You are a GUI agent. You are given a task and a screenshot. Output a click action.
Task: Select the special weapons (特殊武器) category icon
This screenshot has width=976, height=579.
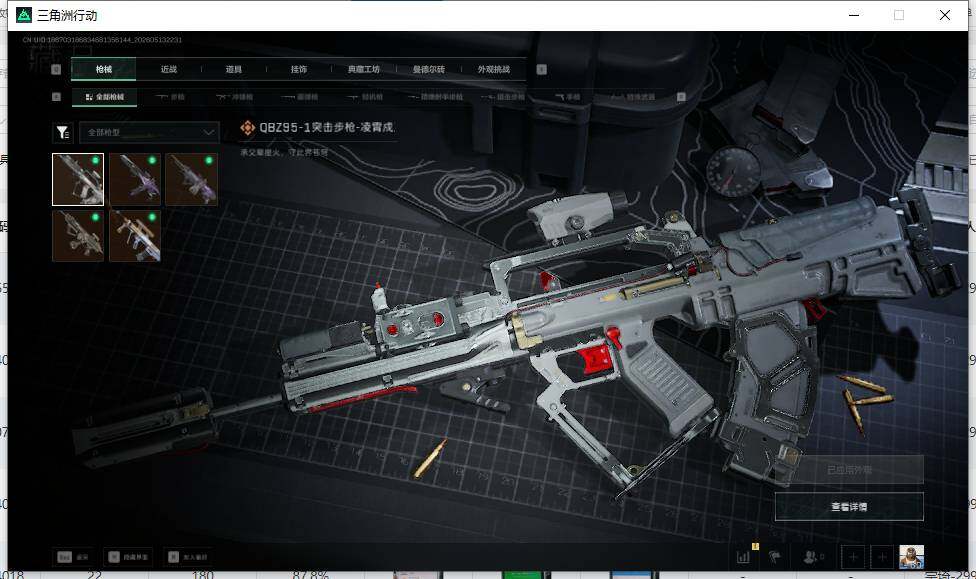(633, 97)
